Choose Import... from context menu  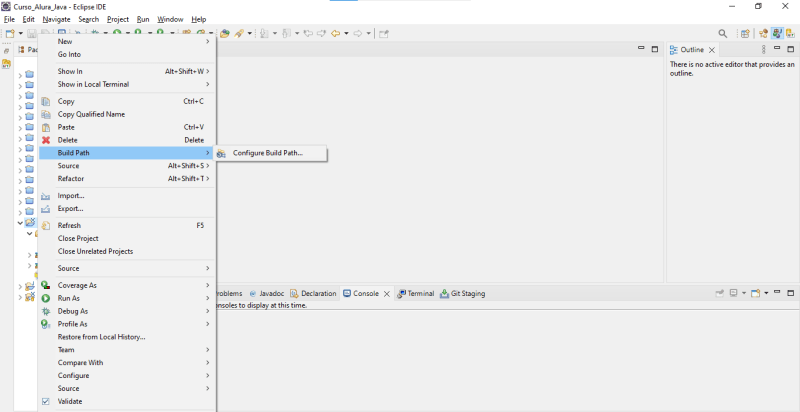(128, 196)
